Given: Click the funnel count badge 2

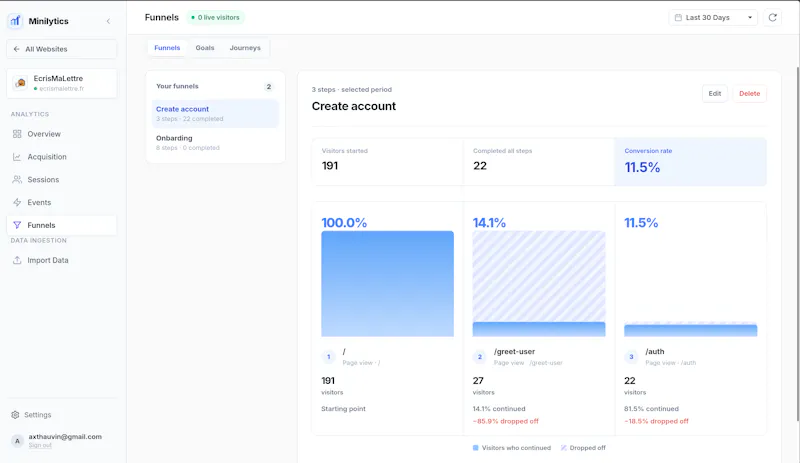Looking at the screenshot, I should click(269, 86).
